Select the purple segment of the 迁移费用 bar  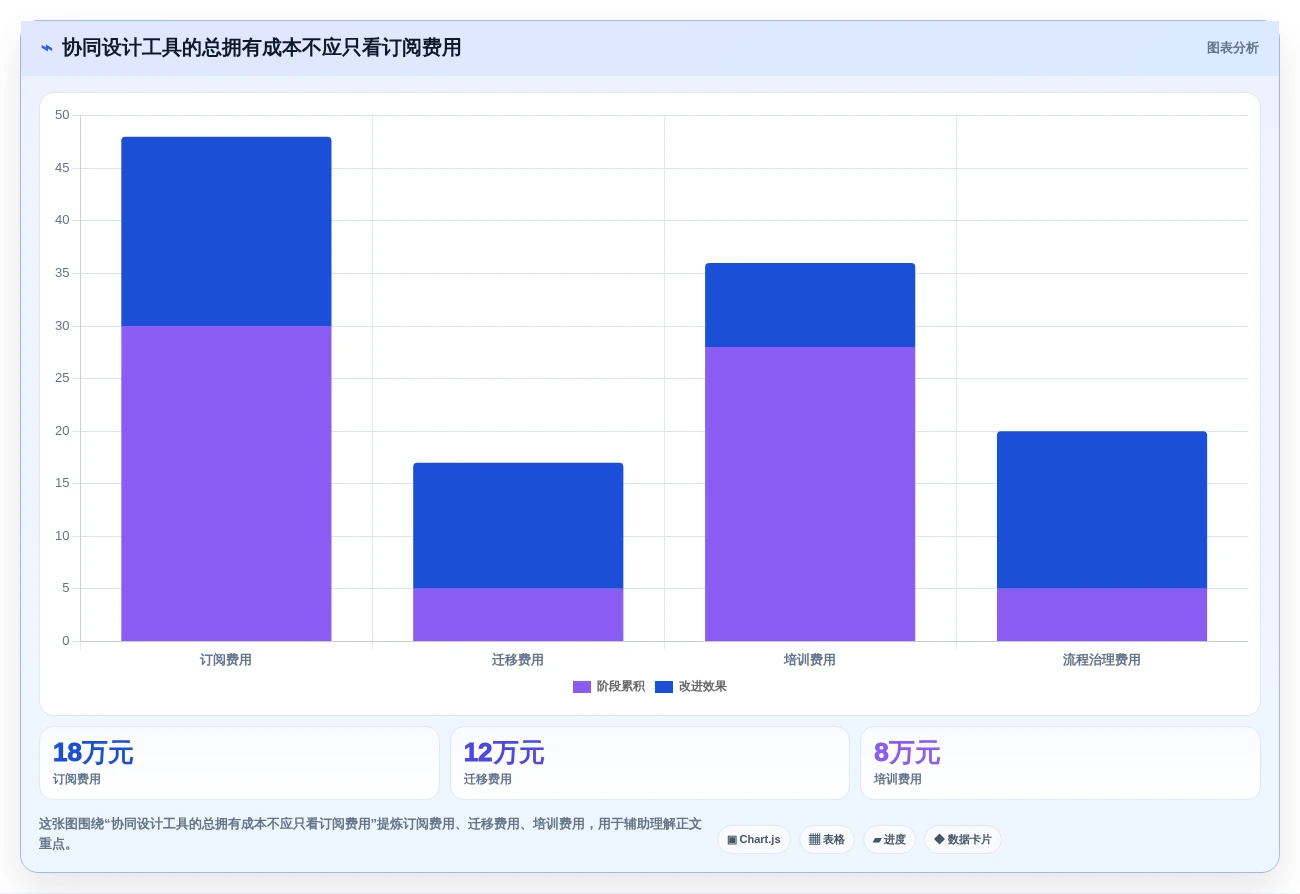518,614
